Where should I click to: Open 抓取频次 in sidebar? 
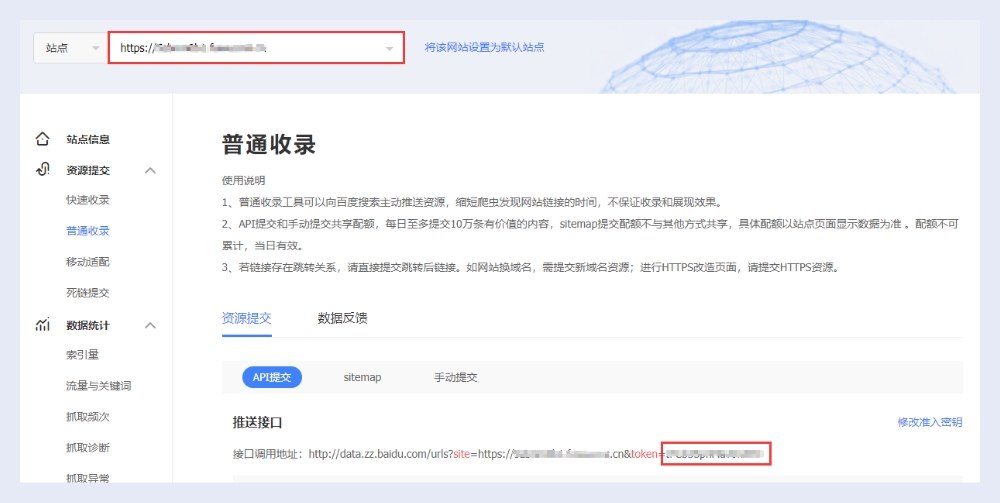click(x=88, y=416)
